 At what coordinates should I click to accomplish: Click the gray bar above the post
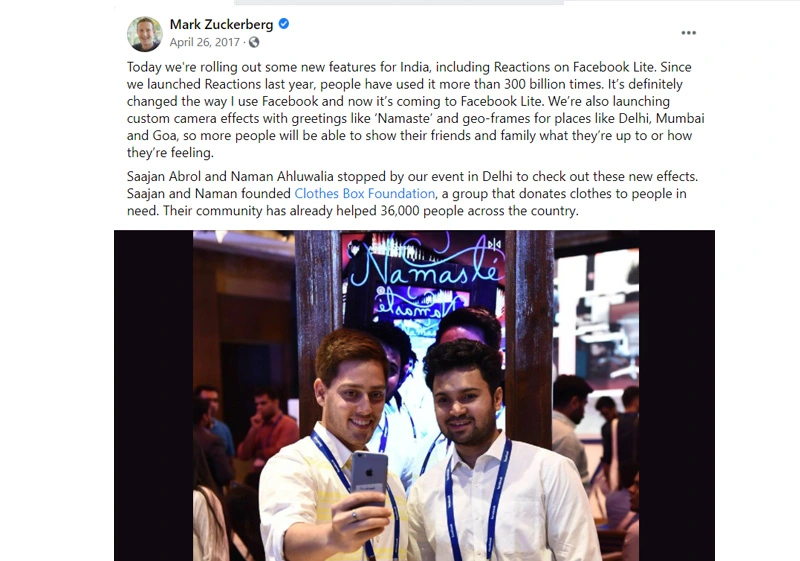(399, 3)
